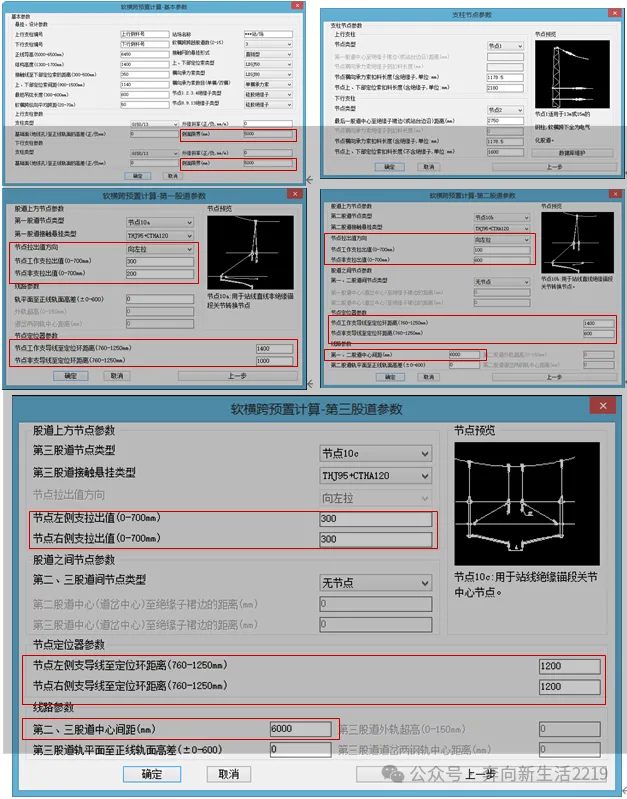
Task: Click 上一步 in 支柱节点参数 dialog
Action: (x=555, y=167)
